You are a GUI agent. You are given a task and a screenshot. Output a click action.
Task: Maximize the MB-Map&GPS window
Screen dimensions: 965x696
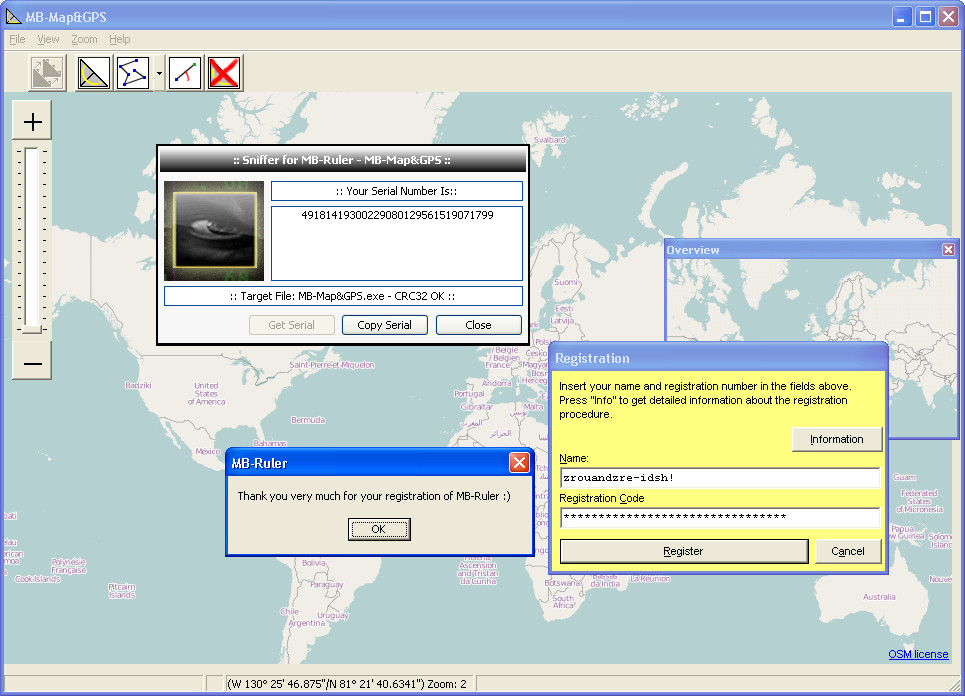[x=924, y=17]
